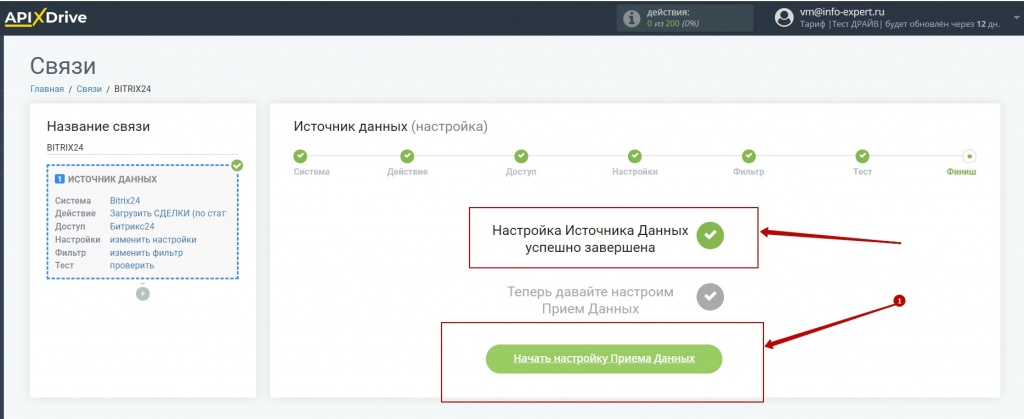Click the Название связи heading
The height and width of the screenshot is (419, 1024).
[x=98, y=127]
